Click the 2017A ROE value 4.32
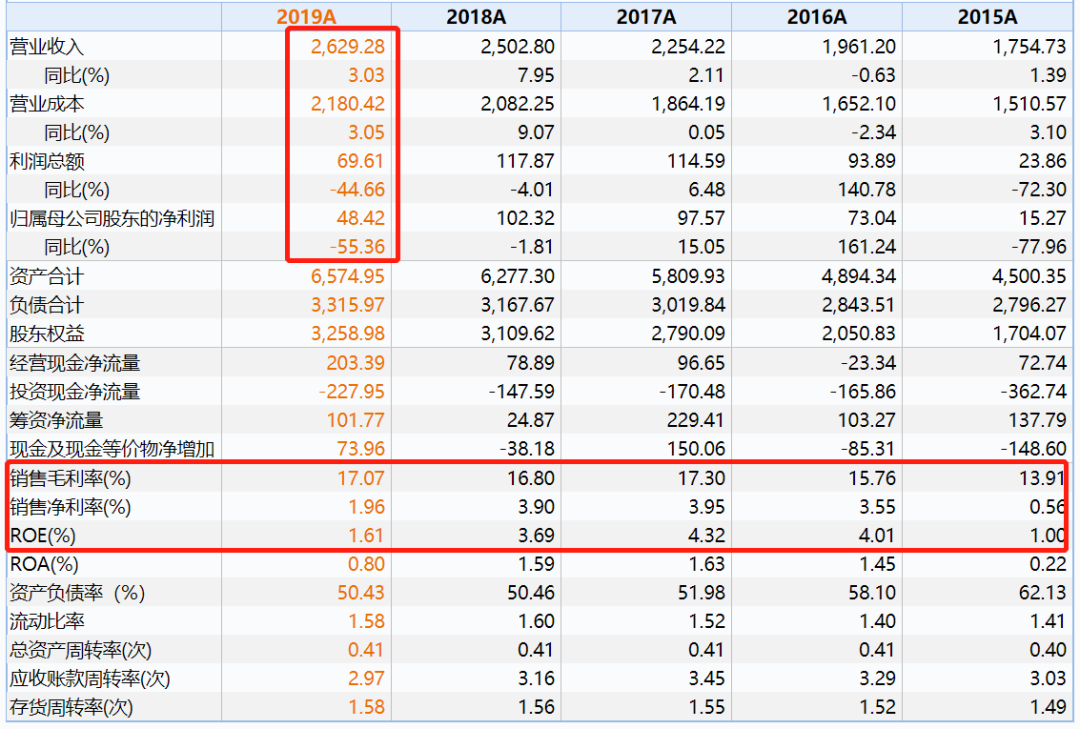Image resolution: width=1080 pixels, height=729 pixels. click(x=707, y=536)
